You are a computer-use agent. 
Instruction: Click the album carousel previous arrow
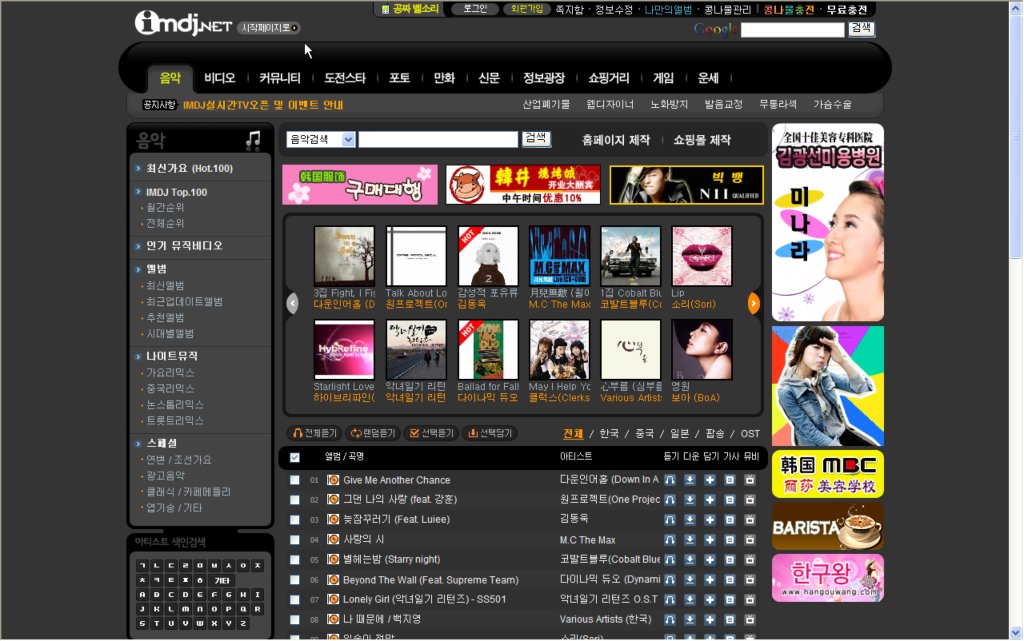click(293, 304)
